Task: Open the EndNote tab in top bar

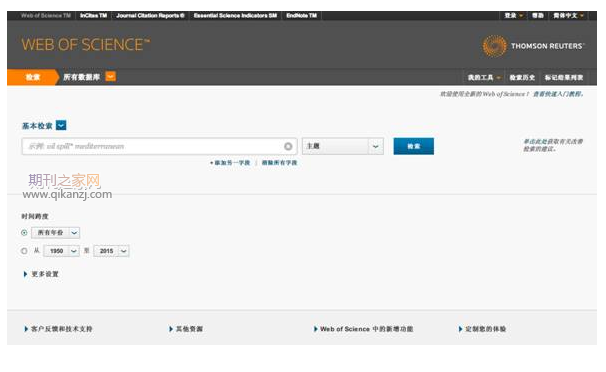Action: (x=301, y=15)
